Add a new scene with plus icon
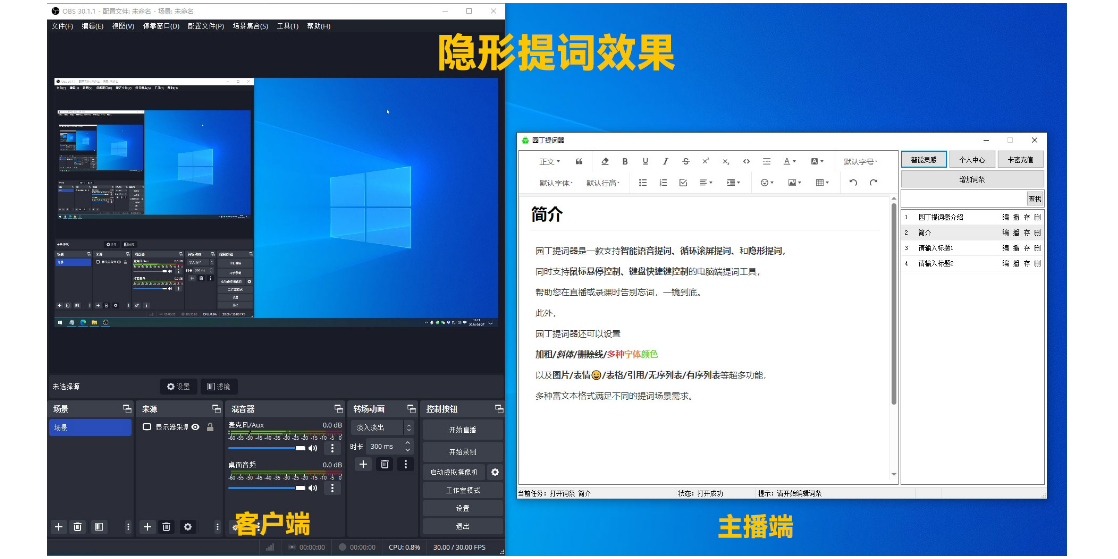The image size is (1118, 559). click(x=58, y=526)
